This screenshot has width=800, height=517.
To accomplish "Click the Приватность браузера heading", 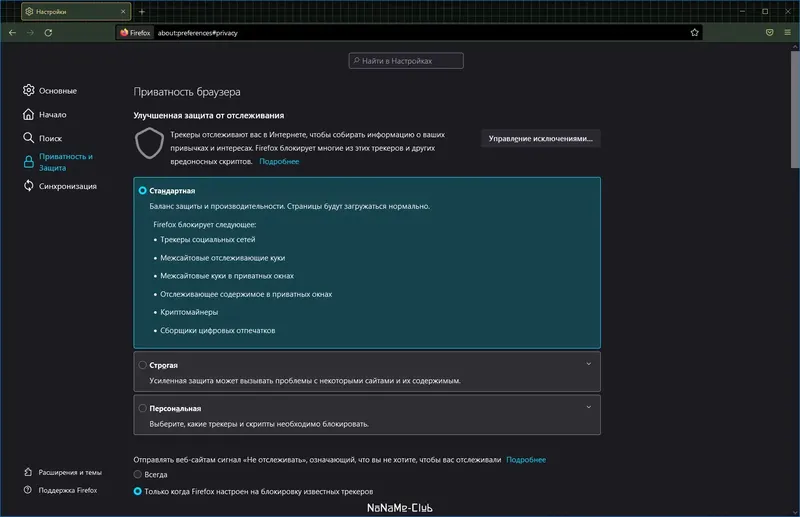I will pyautogui.click(x=187, y=92).
